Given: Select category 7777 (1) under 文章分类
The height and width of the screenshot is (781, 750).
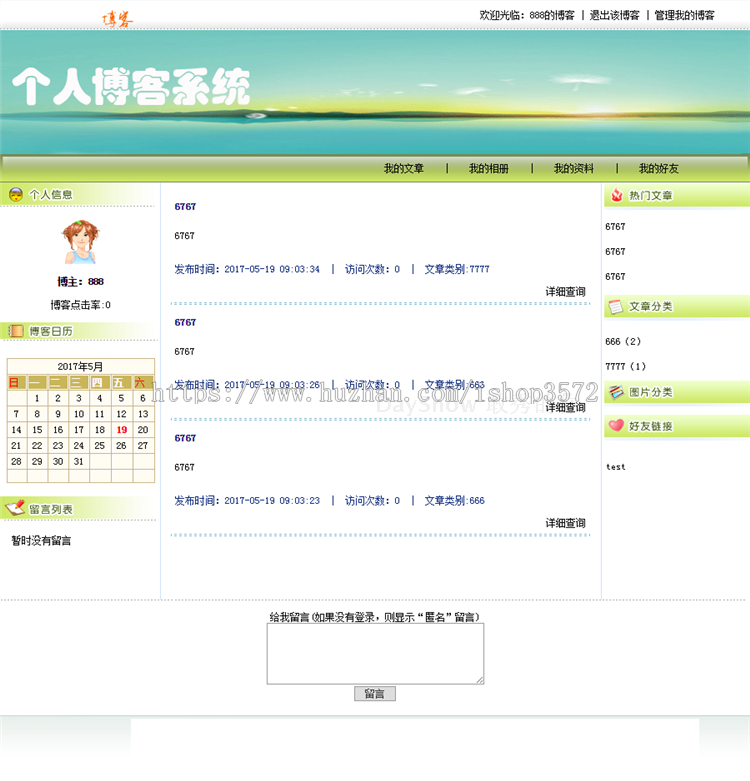Looking at the screenshot, I should click(625, 367).
